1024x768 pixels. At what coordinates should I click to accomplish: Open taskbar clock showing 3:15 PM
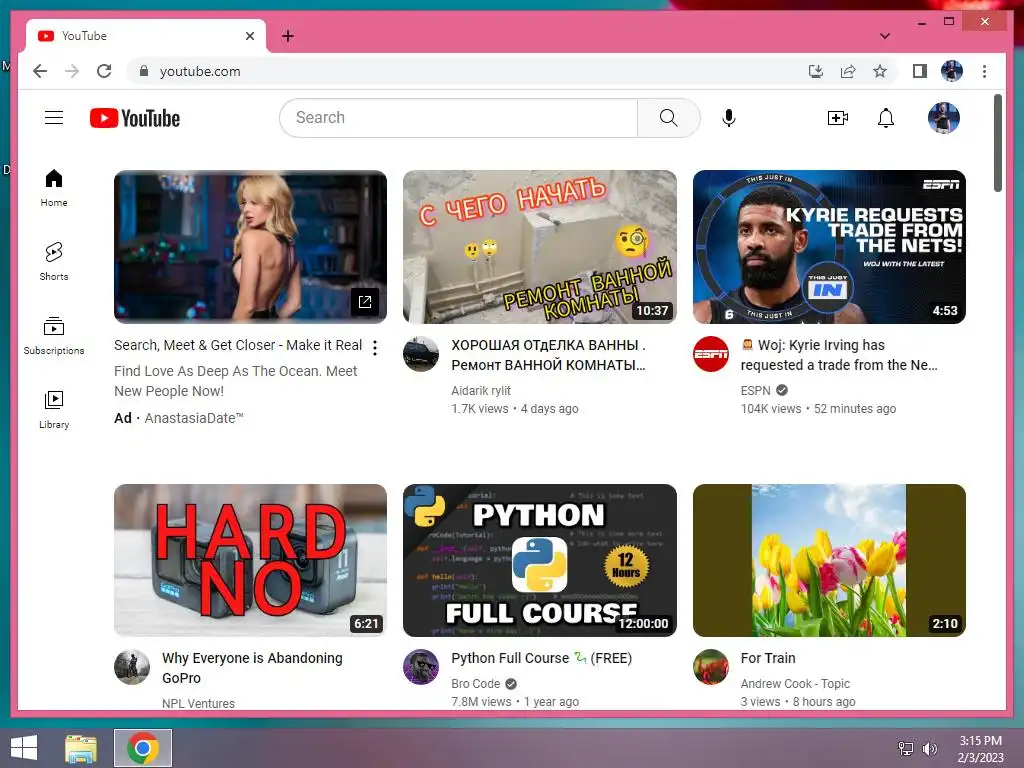pyautogui.click(x=980, y=749)
